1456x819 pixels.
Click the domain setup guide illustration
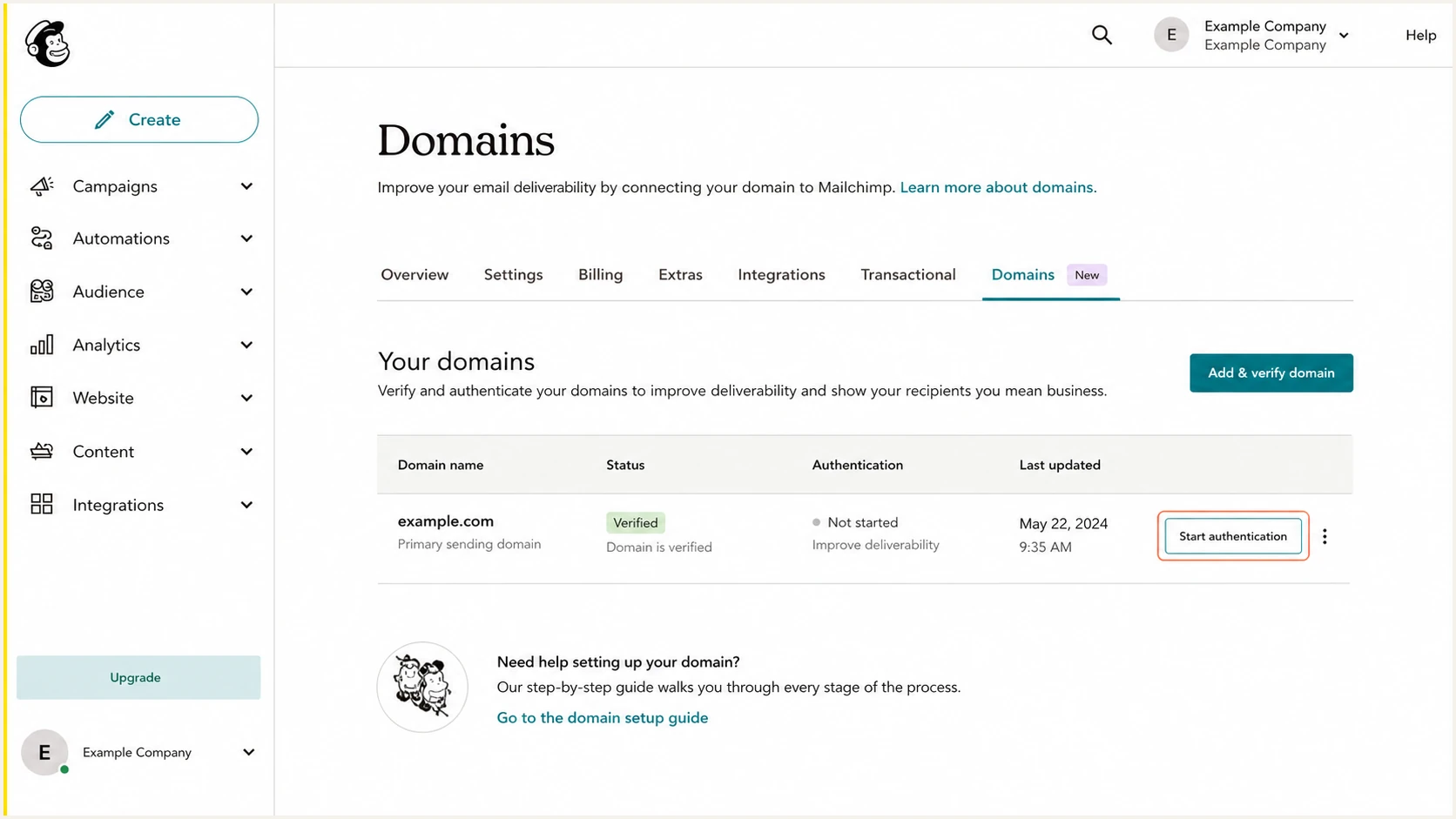tap(422, 687)
